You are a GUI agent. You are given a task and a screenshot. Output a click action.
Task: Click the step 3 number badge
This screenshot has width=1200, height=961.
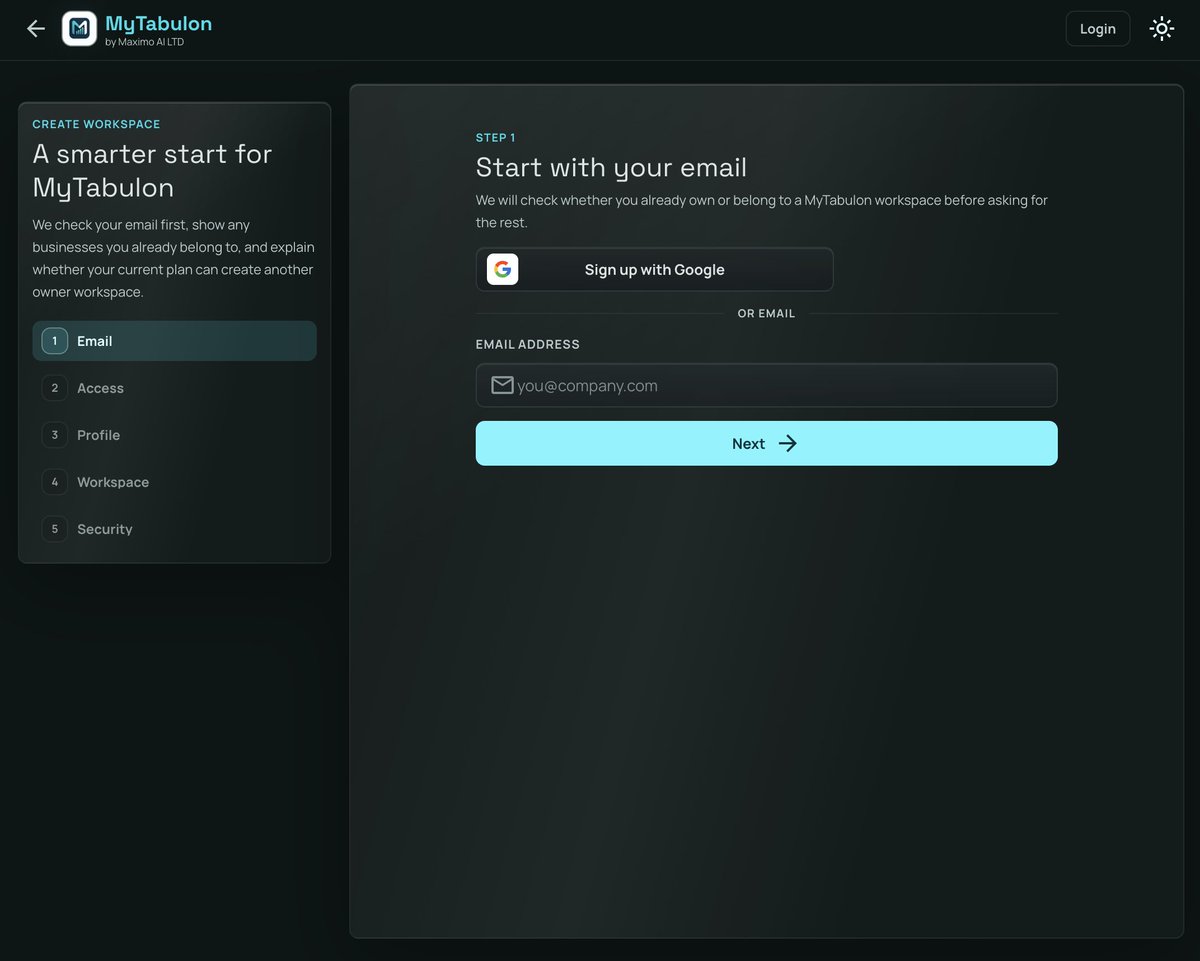point(54,435)
